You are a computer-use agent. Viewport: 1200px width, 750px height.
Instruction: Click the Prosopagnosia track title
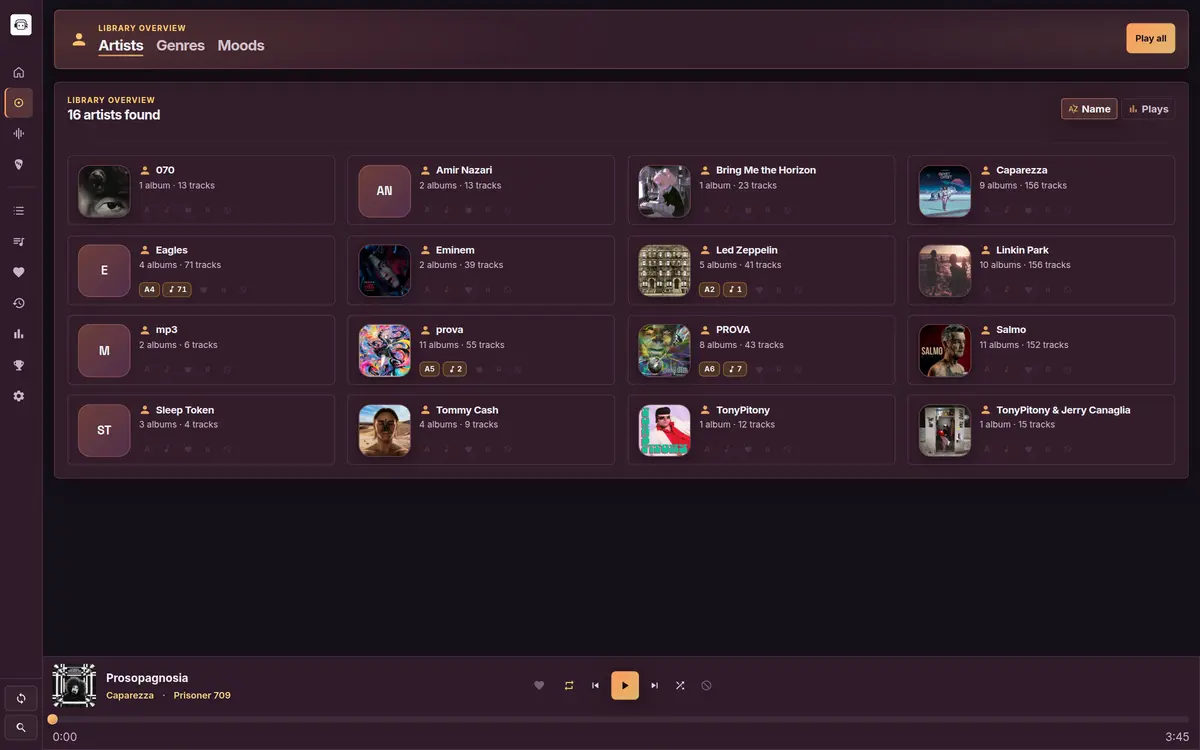pos(147,678)
